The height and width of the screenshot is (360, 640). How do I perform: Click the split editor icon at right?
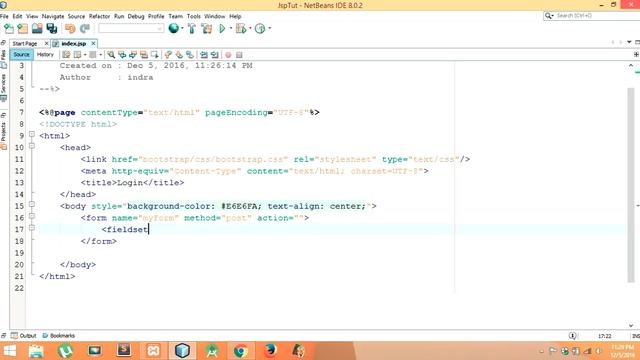tap(636, 55)
